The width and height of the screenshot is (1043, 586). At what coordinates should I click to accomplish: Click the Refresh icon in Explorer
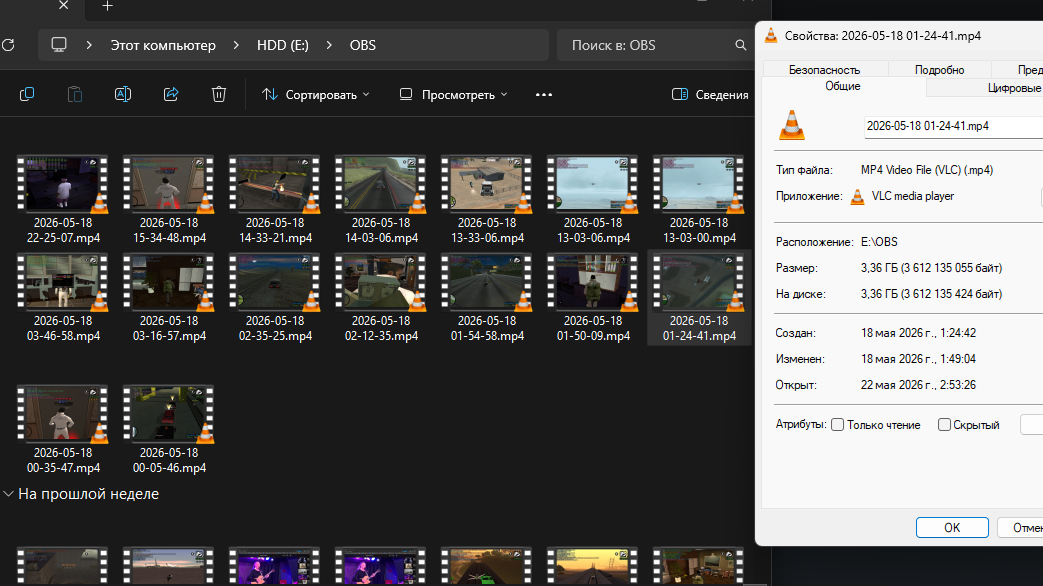pyautogui.click(x=8, y=45)
